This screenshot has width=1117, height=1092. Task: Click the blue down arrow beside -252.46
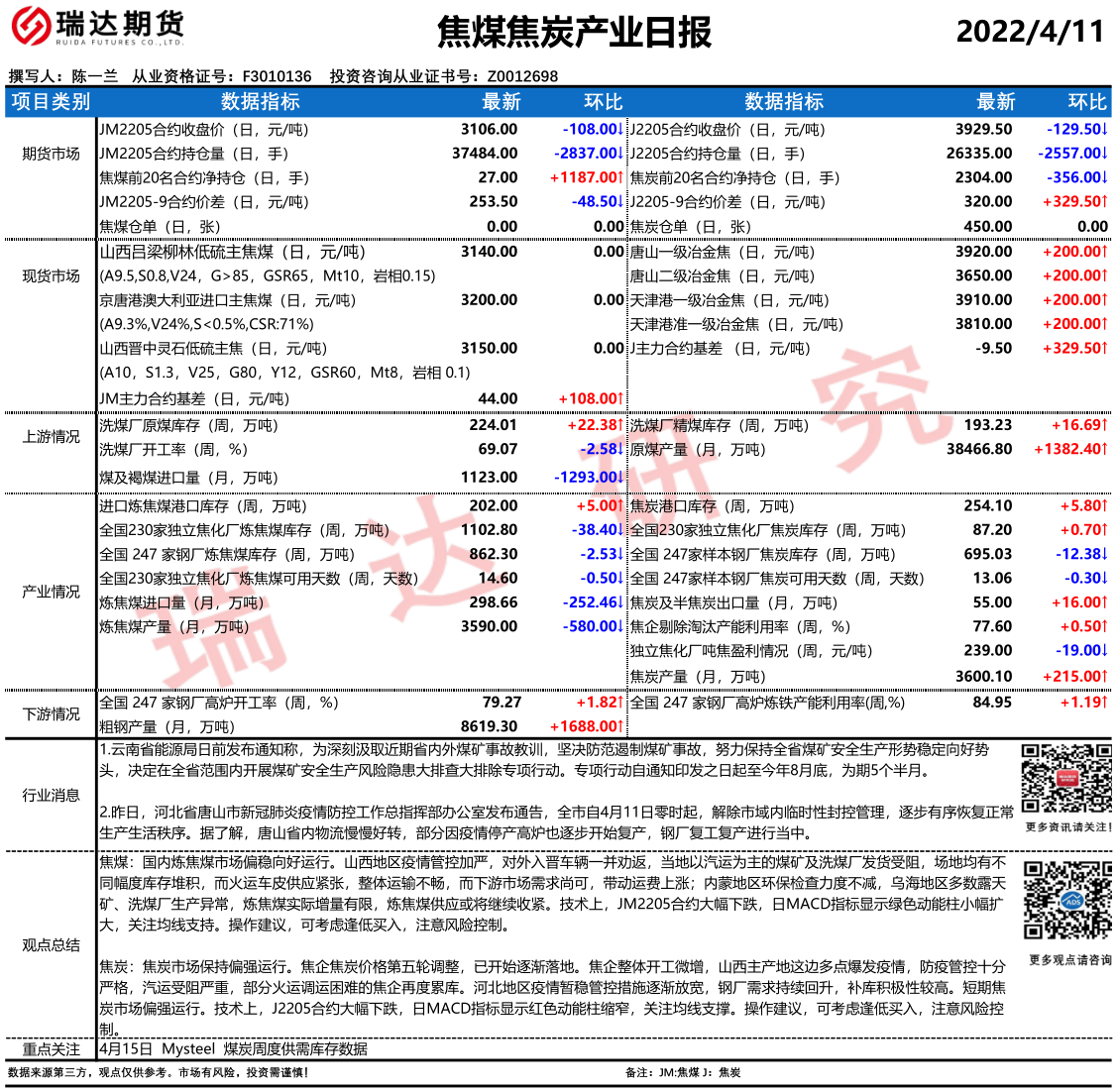point(620,602)
